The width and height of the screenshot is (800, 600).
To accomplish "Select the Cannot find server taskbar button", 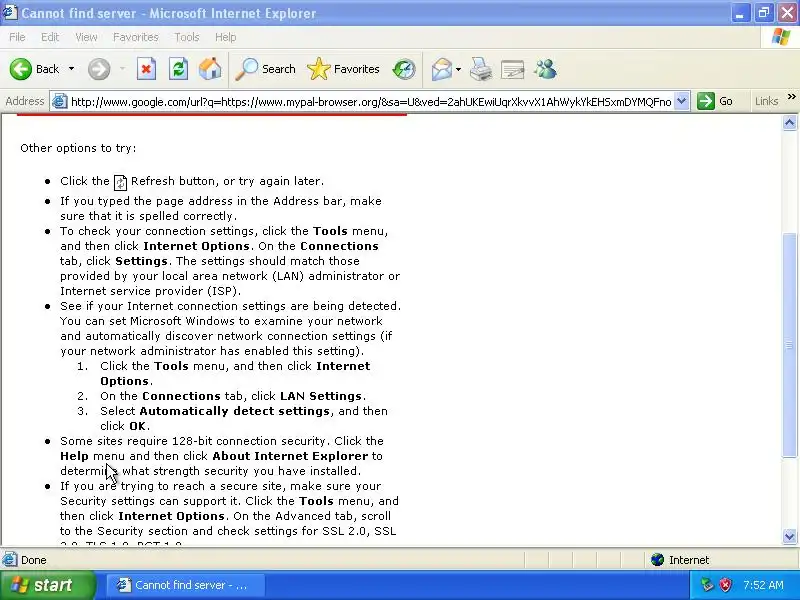I will [x=185, y=585].
